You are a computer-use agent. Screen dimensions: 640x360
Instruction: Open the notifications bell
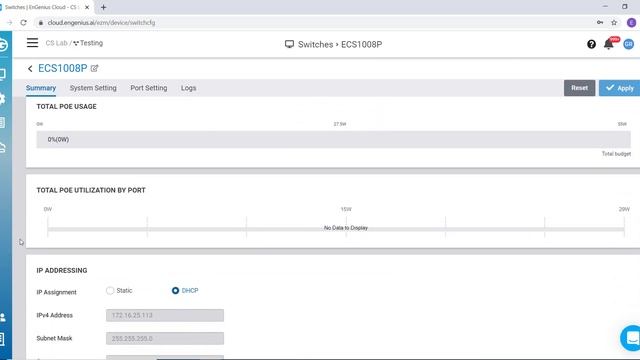(609, 44)
